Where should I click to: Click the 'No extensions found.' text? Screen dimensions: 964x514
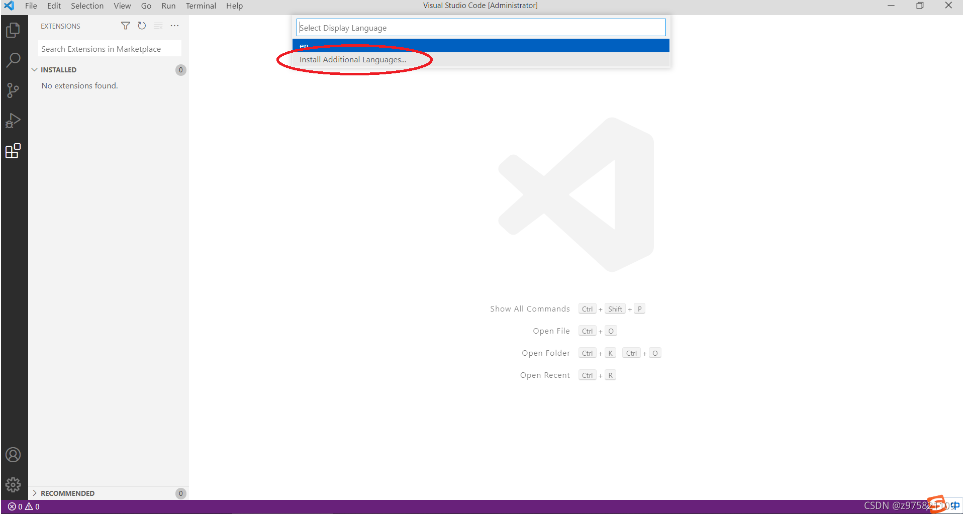pos(79,86)
